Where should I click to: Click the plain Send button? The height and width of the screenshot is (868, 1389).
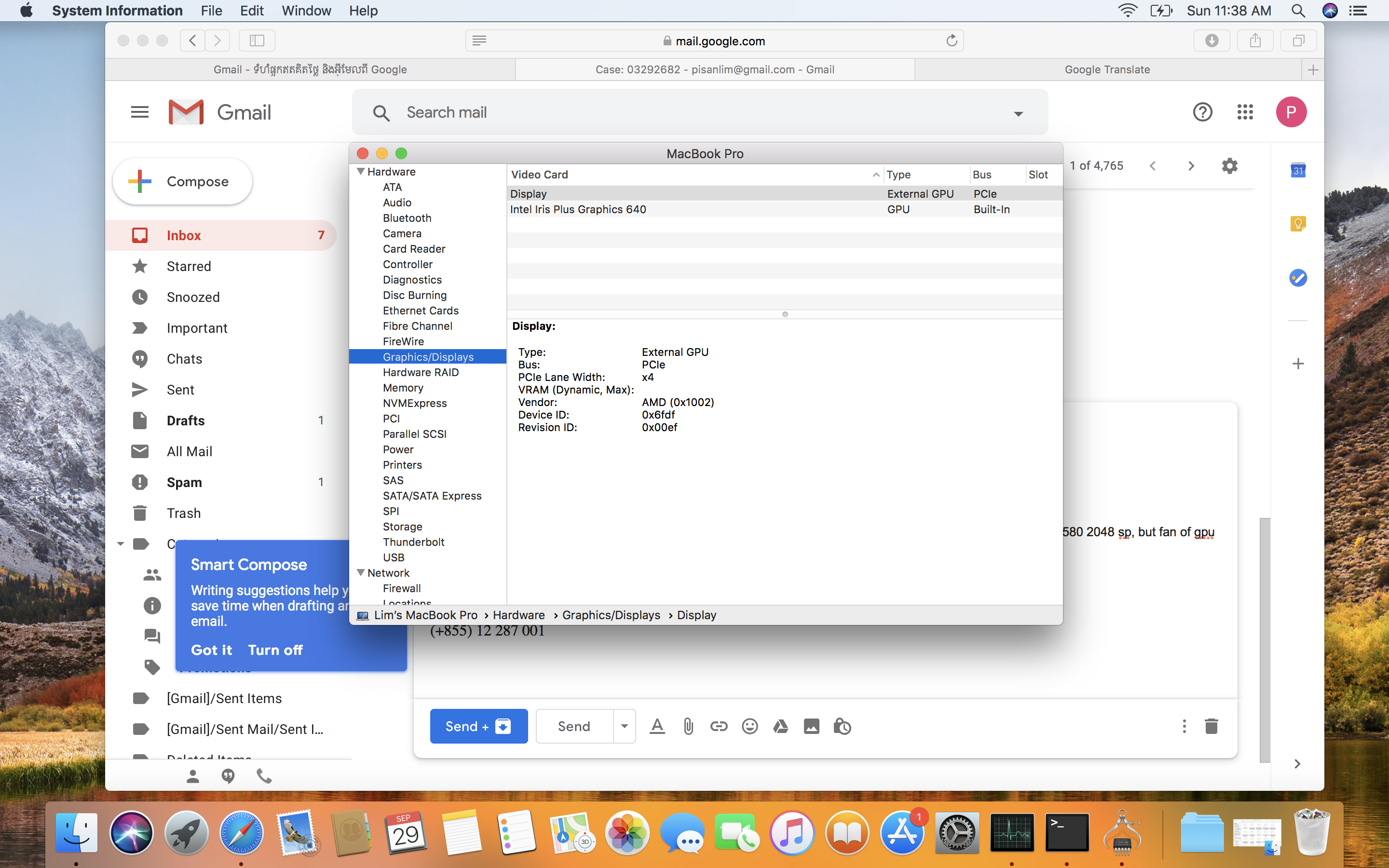[x=574, y=726]
